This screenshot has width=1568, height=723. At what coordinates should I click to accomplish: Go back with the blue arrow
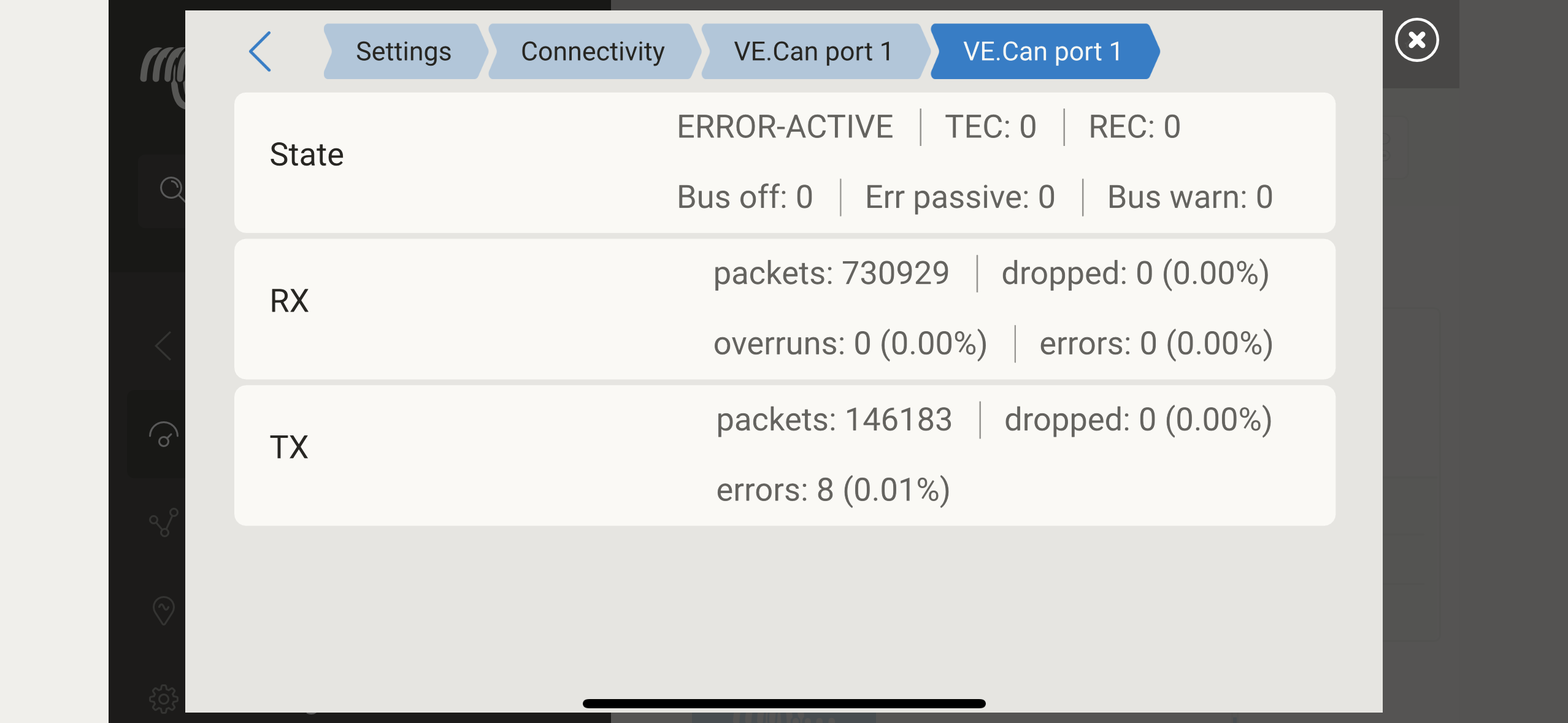[261, 52]
